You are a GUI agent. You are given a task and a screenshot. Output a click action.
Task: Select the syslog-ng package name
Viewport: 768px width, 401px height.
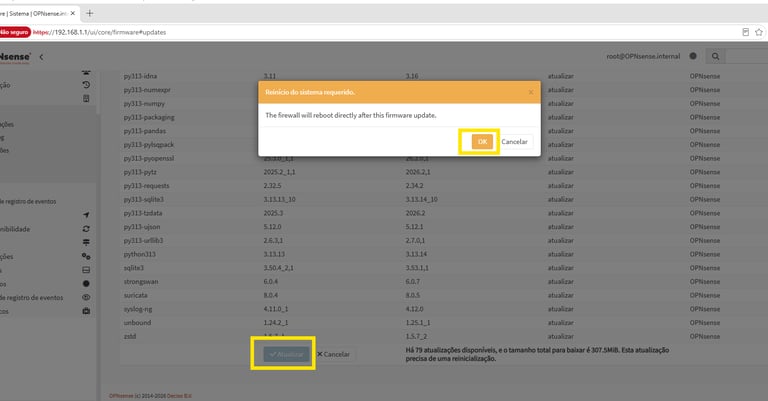coord(138,309)
